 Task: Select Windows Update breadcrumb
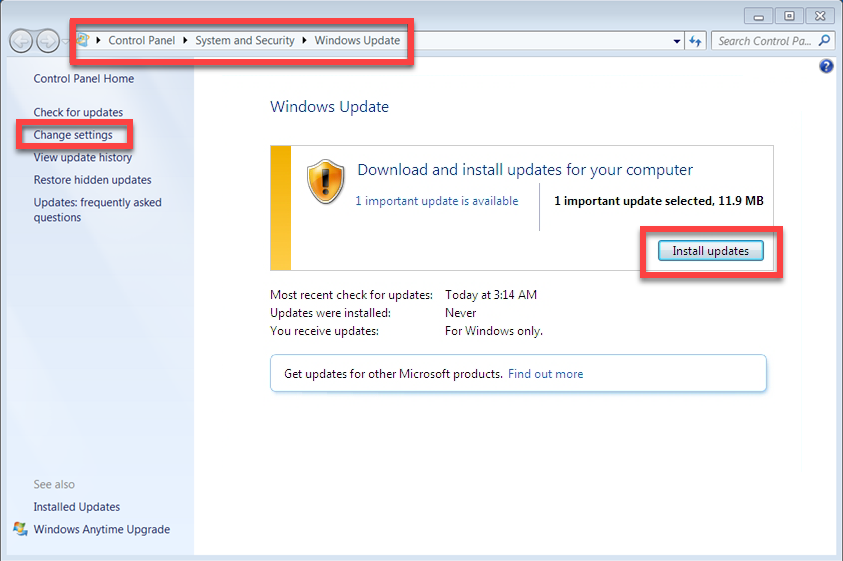pos(357,40)
